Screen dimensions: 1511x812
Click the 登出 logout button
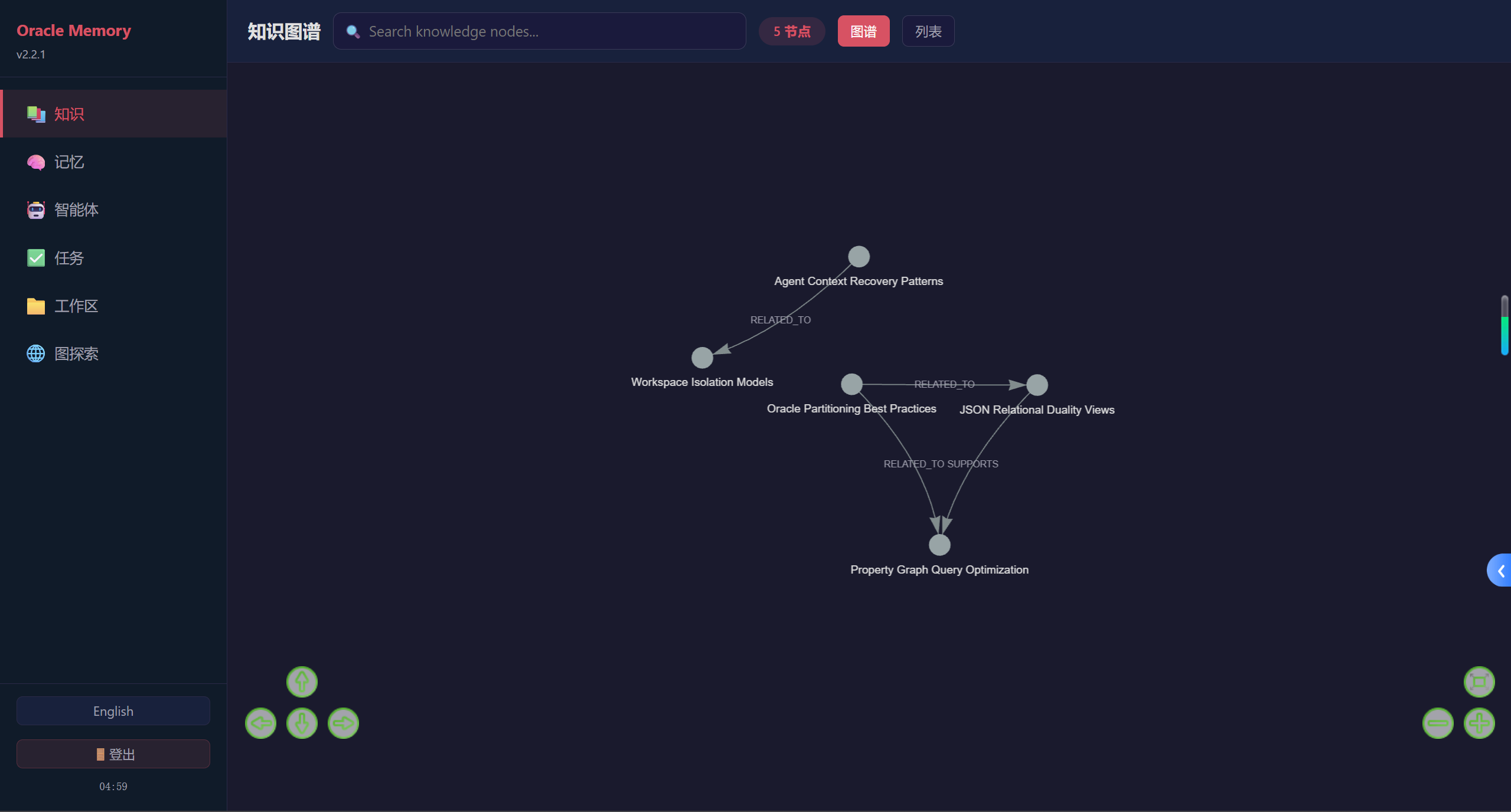click(113, 754)
